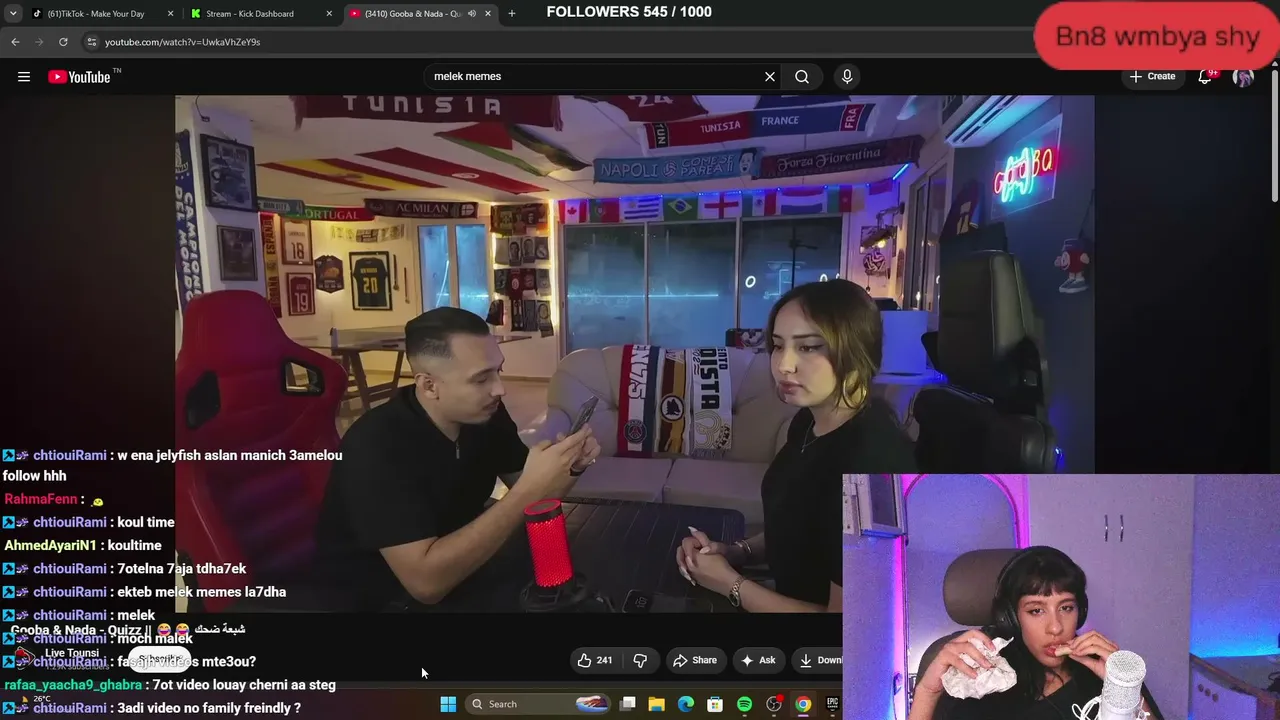Click the Windows taskbar Search box
This screenshot has height=720, width=1280.
tap(540, 704)
